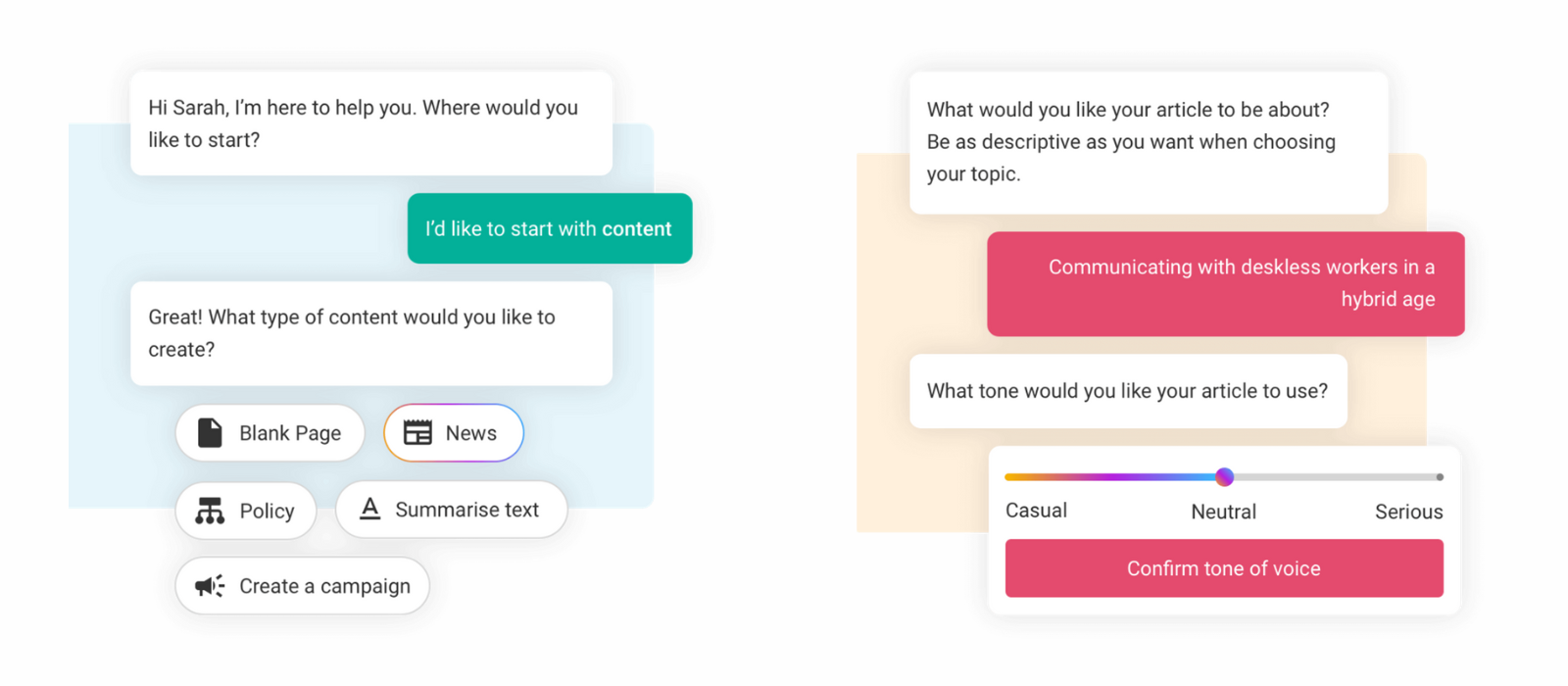Image resolution: width=1568 pixels, height=686 pixels.
Task: Set tone slider to Serious end dot
Action: click(x=1440, y=477)
